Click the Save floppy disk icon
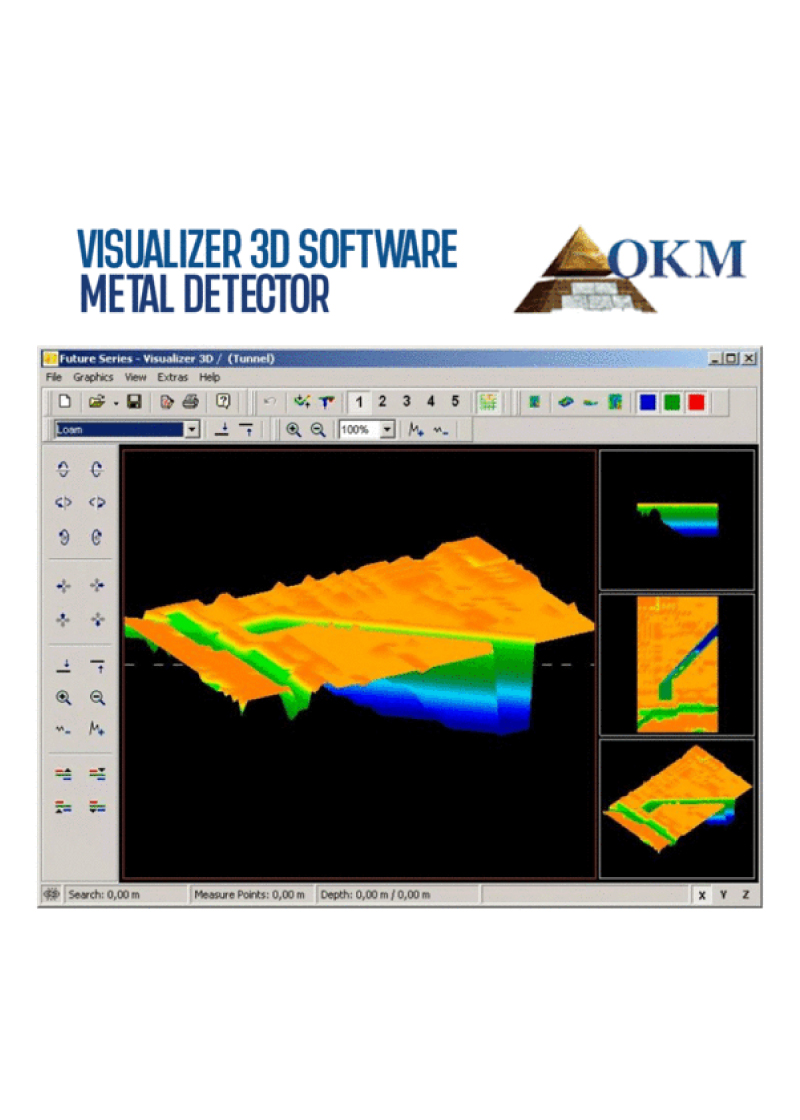The image size is (800, 1120). tap(134, 401)
